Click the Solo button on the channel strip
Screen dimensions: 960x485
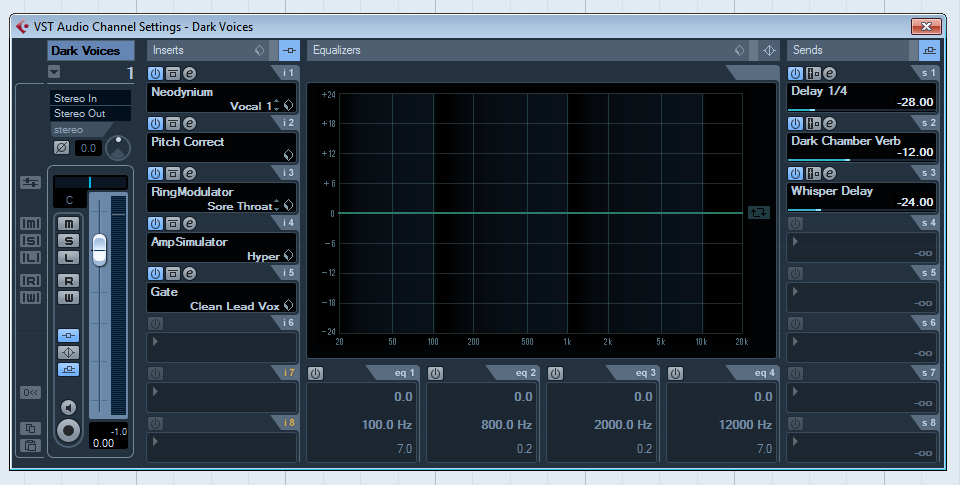click(69, 241)
